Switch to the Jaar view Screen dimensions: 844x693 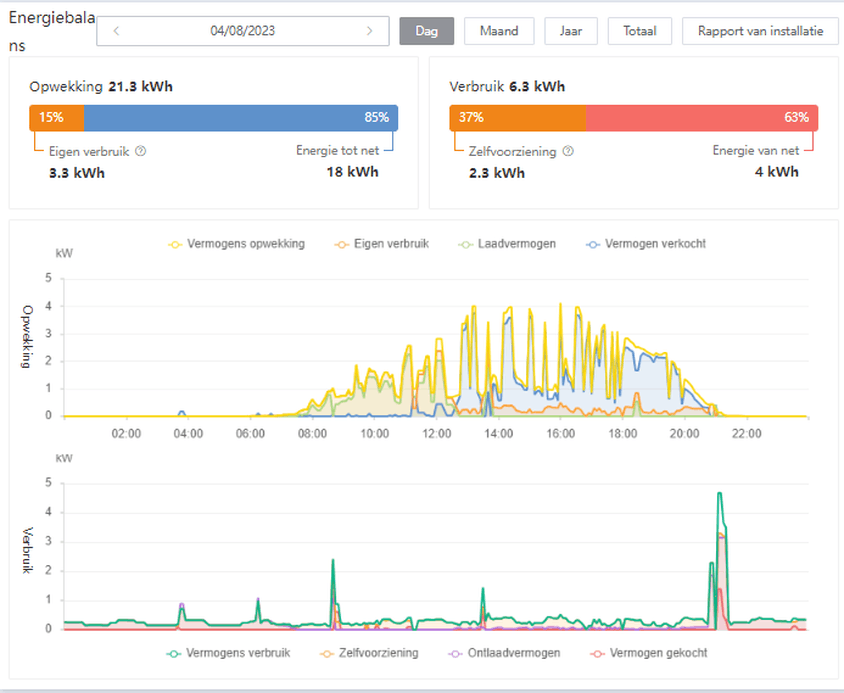[x=571, y=31]
